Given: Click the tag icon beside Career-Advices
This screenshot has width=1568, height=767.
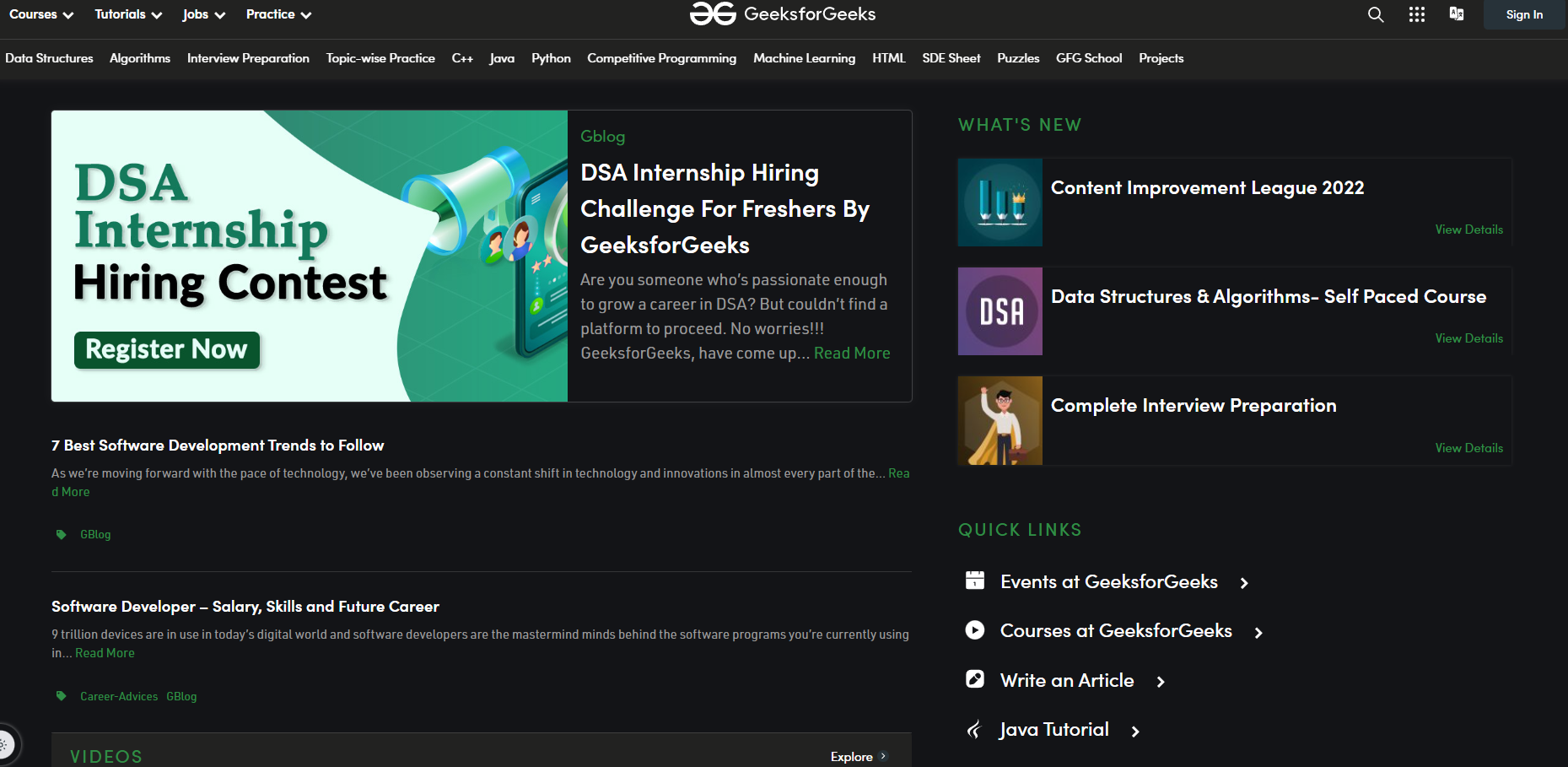Looking at the screenshot, I should point(61,696).
